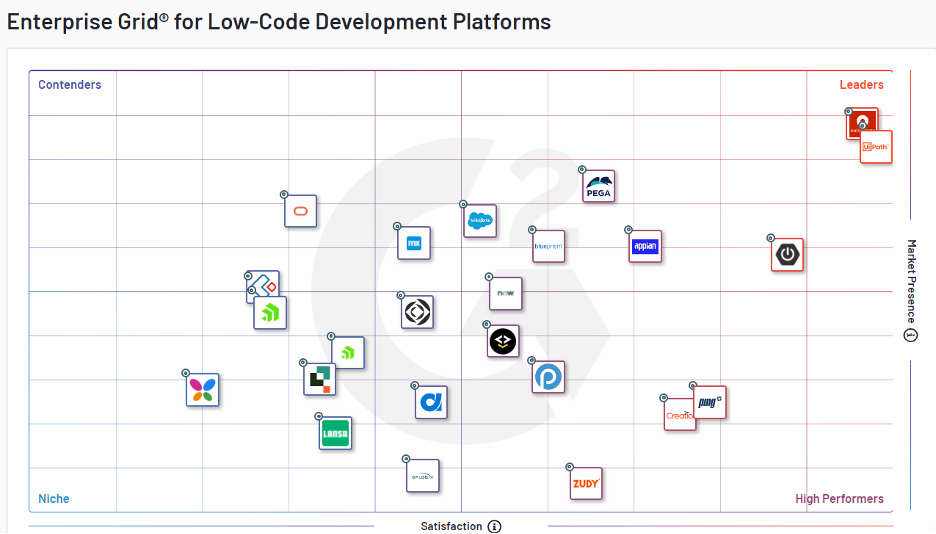The width and height of the screenshot is (936, 534).
Task: Click the Mendix mx logo tile
Action: pyautogui.click(x=414, y=243)
